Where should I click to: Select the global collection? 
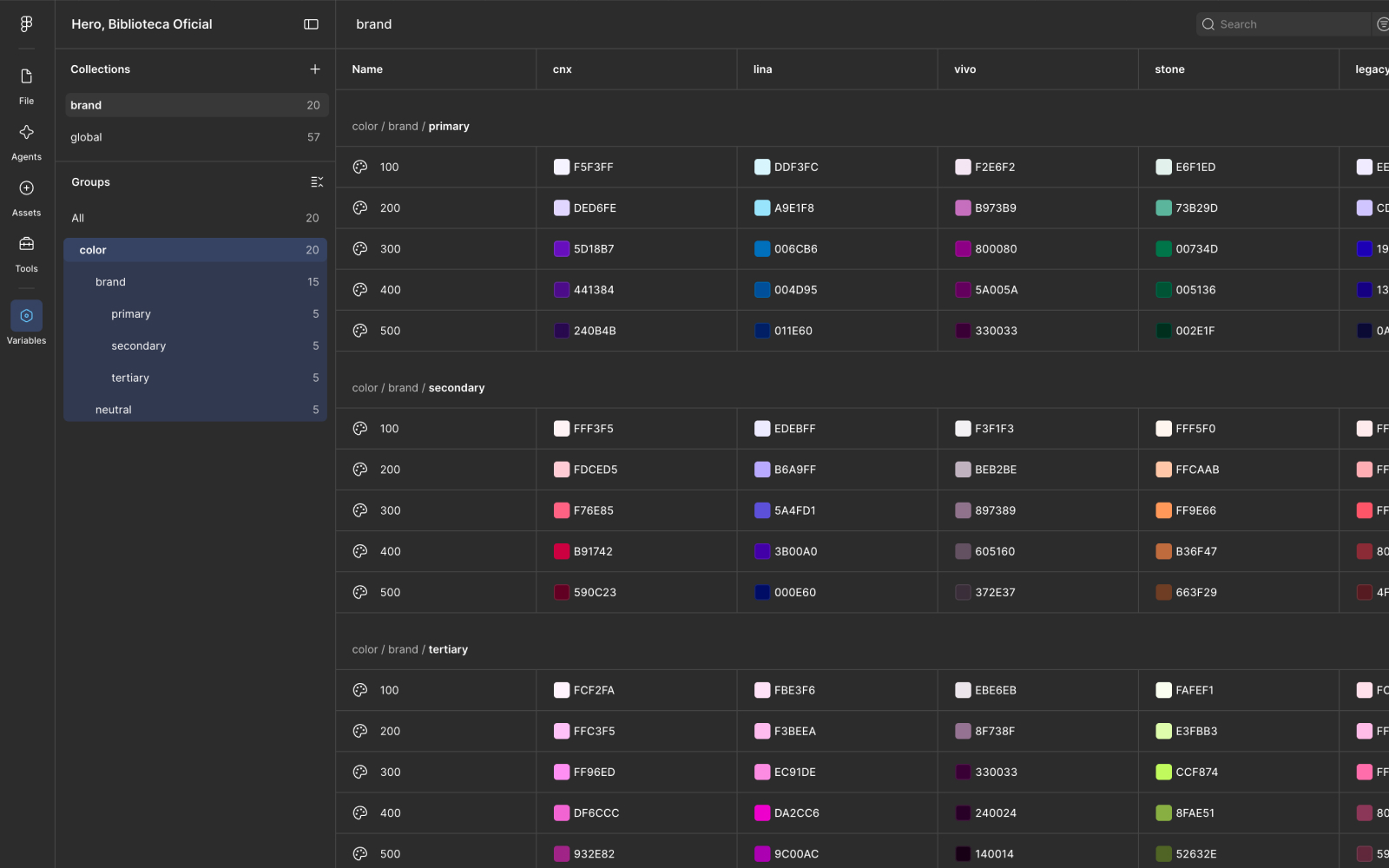(196, 137)
